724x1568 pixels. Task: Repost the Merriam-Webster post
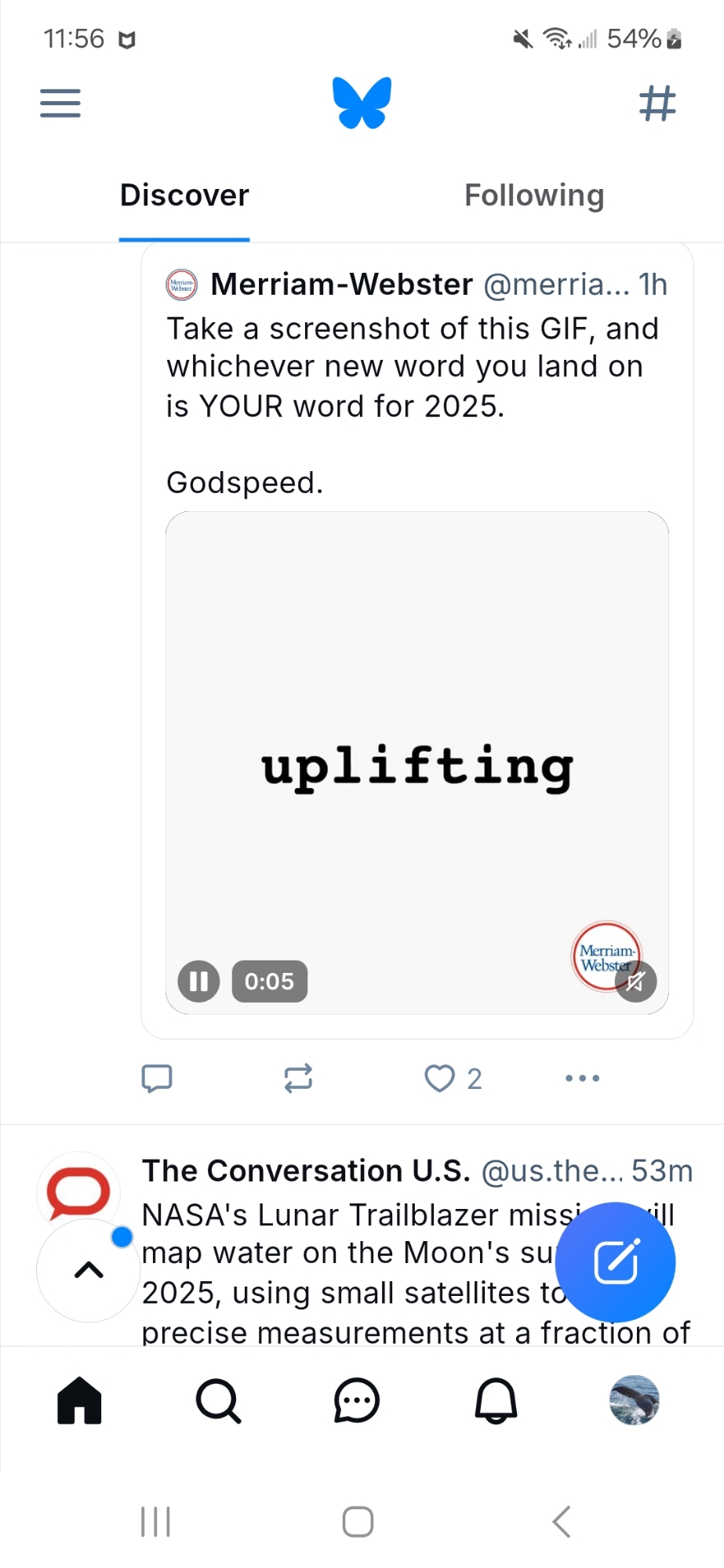(298, 1078)
